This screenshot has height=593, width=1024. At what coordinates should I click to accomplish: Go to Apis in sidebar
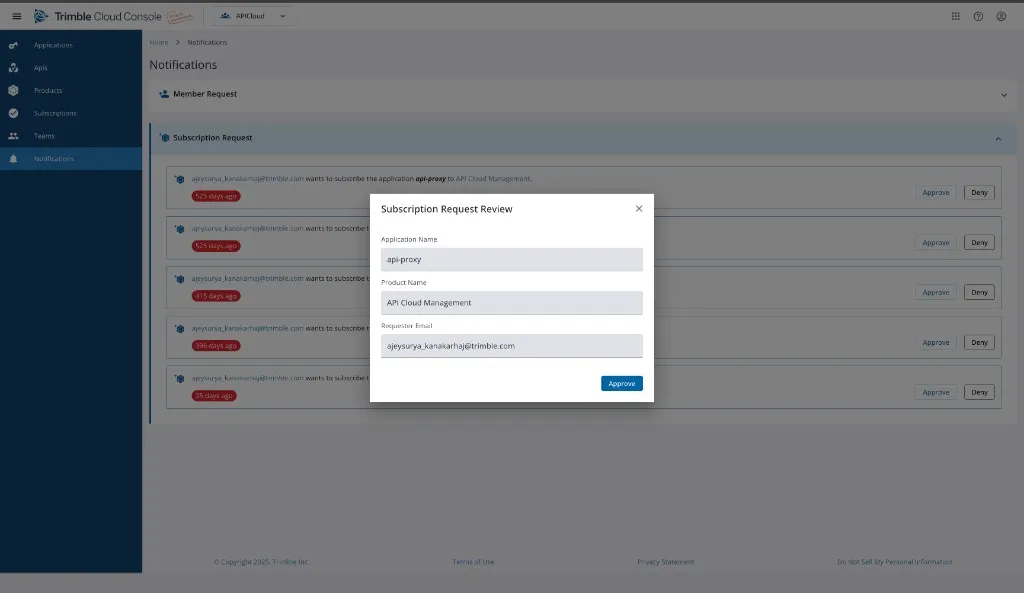click(x=40, y=68)
